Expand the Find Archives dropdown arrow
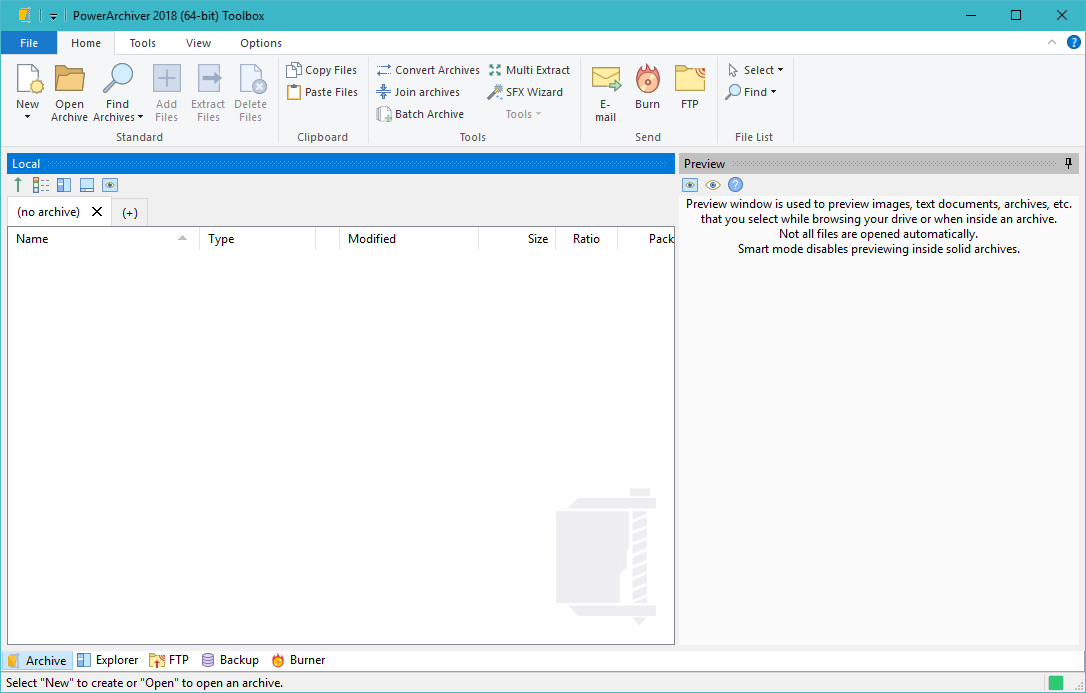1086x693 pixels. point(141,117)
